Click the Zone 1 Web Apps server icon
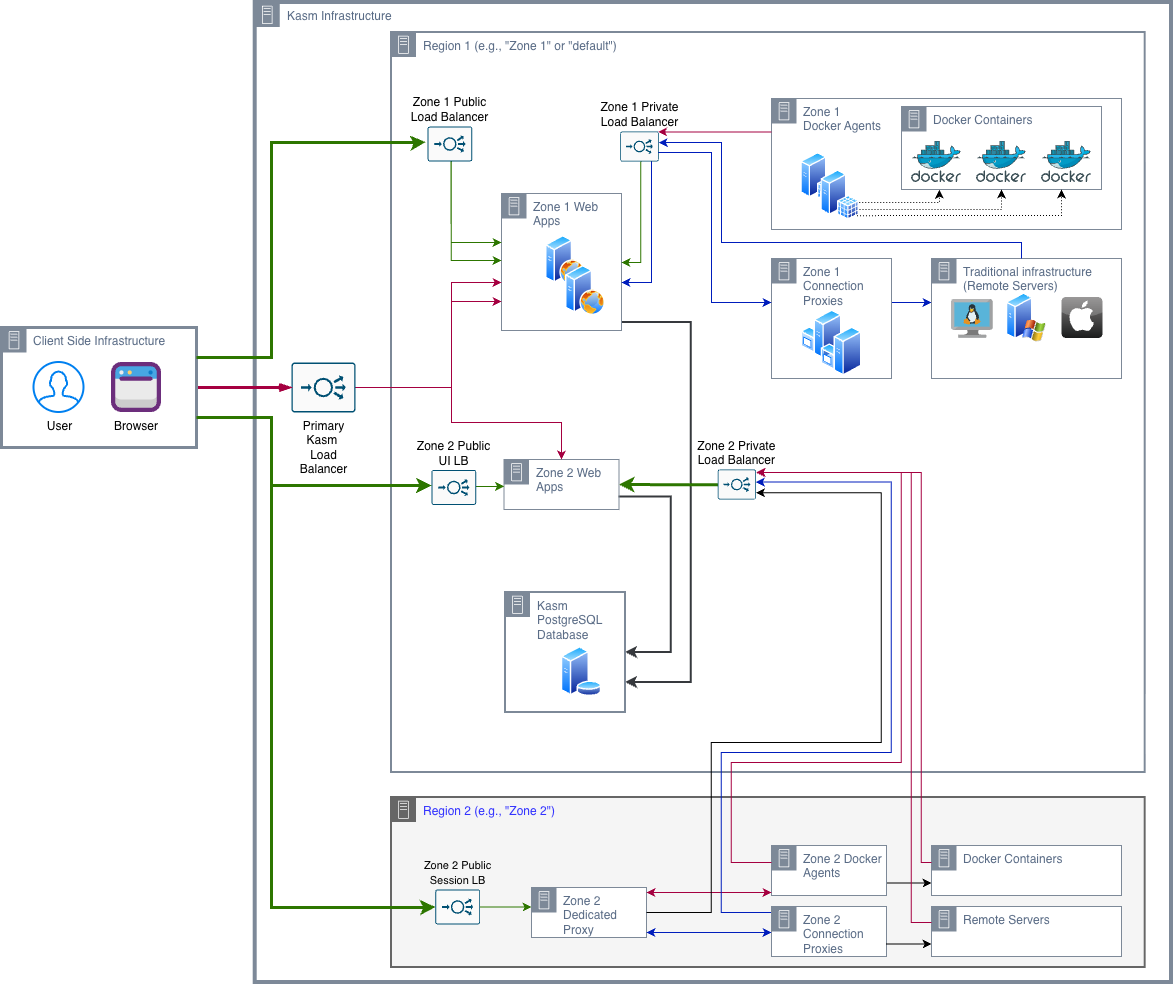Viewport: 1174px width, 984px height. point(574,276)
